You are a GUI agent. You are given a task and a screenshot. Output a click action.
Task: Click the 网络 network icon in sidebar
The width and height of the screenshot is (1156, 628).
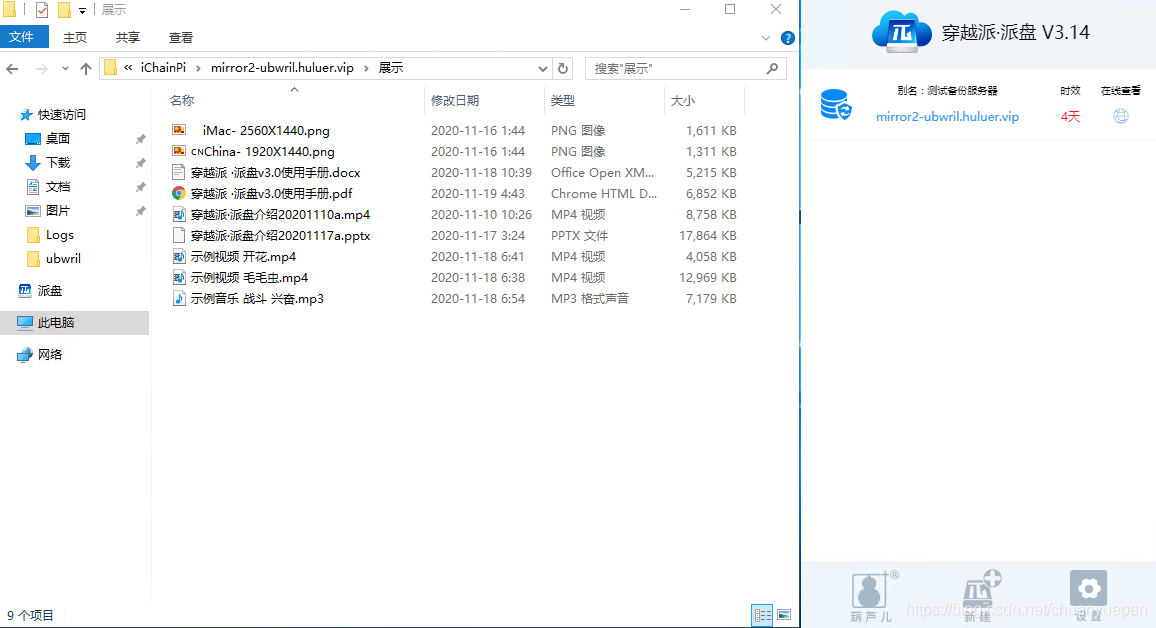25,355
